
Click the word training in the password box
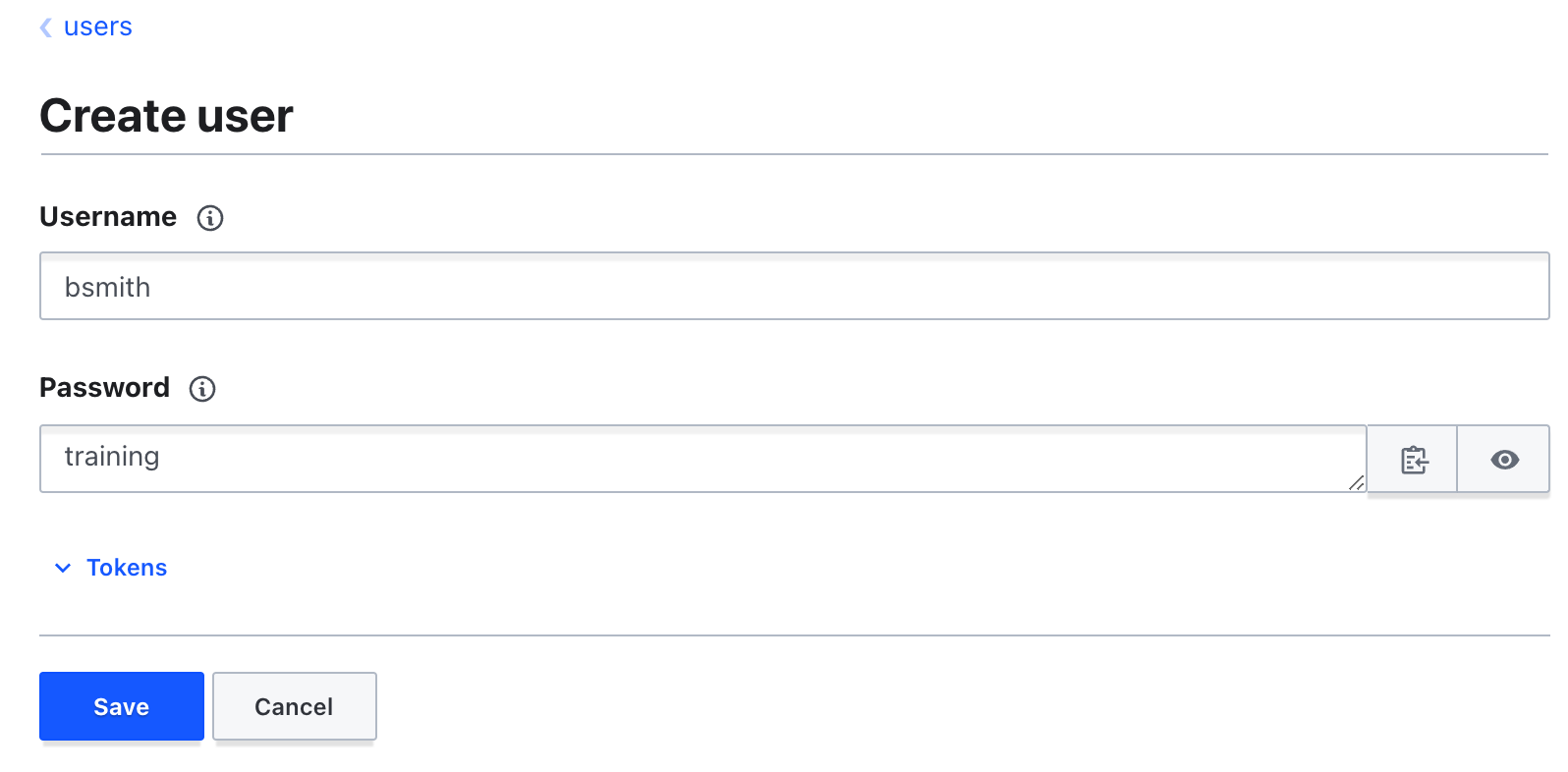112,457
